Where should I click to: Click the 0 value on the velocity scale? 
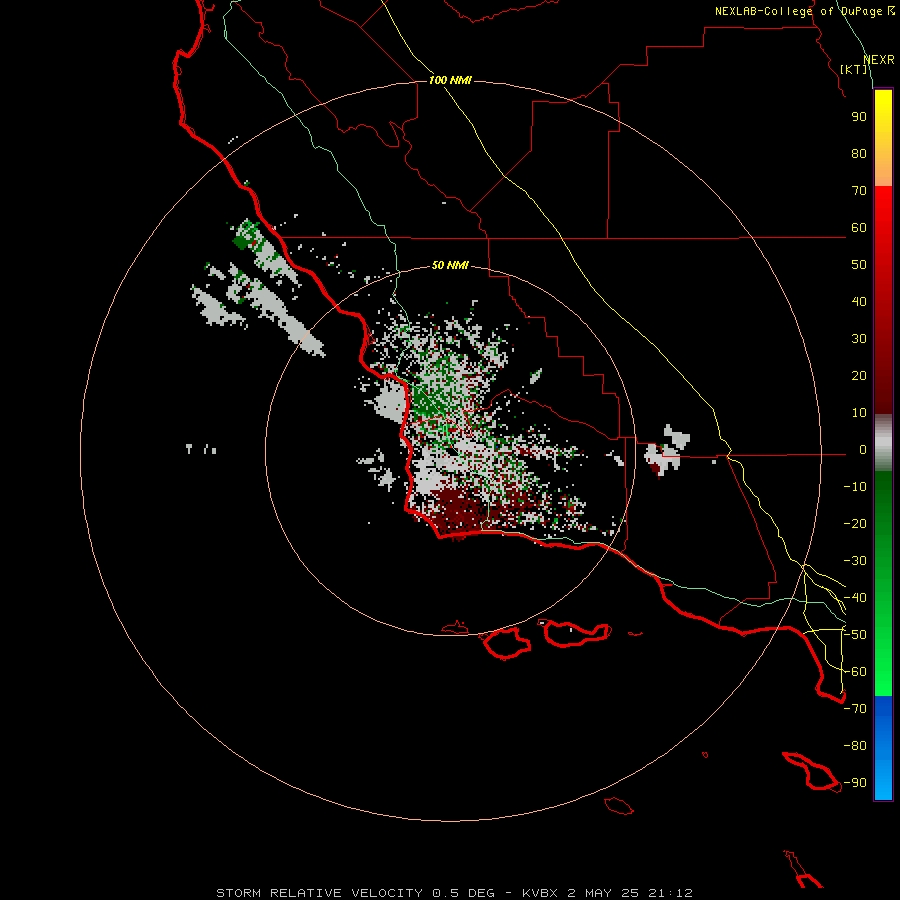(x=862, y=450)
